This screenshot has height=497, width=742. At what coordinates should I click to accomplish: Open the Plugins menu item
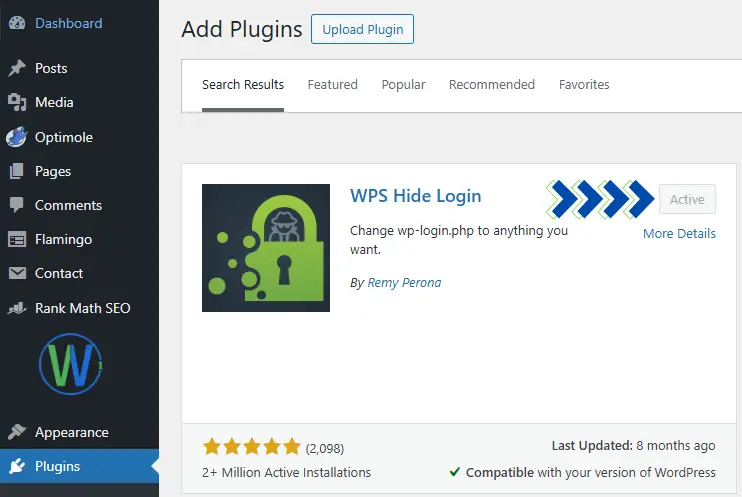57,466
